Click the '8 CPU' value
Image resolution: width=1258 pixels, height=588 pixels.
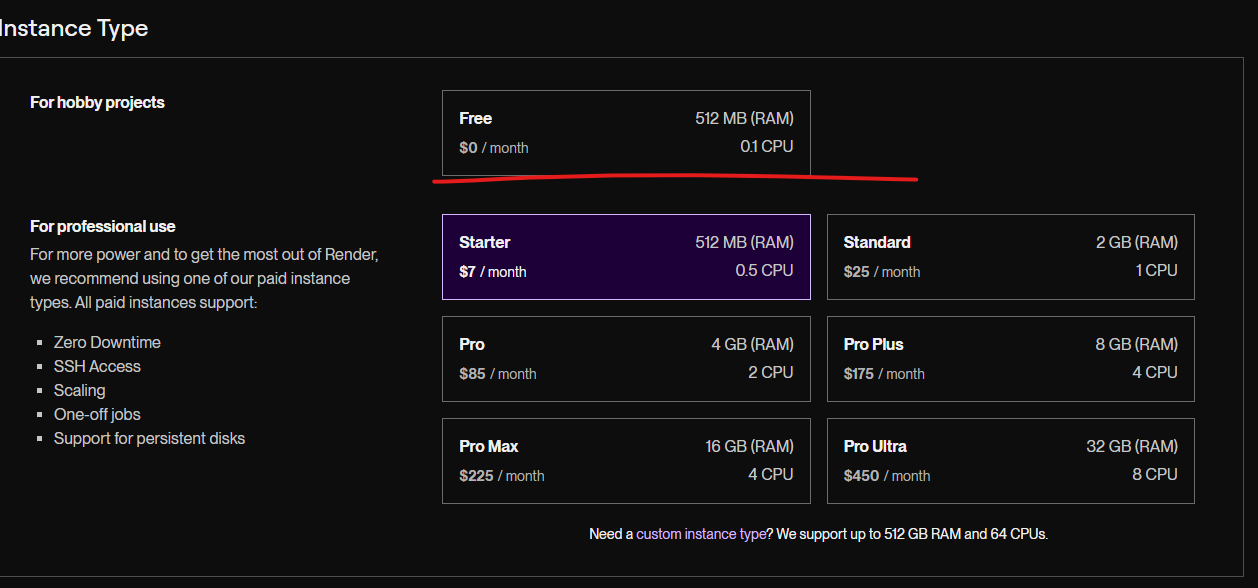click(x=1155, y=474)
